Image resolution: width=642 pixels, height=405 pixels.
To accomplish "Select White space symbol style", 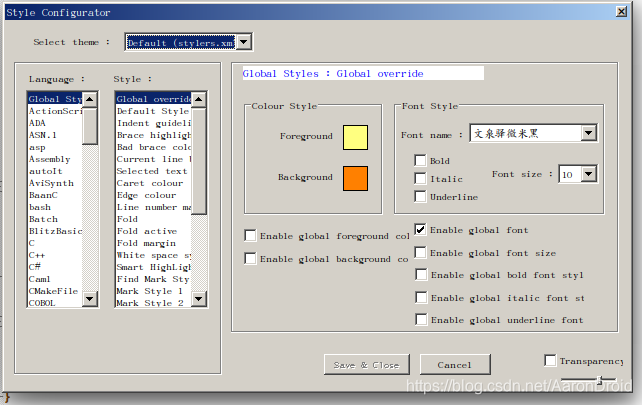I will pyautogui.click(x=154, y=255).
